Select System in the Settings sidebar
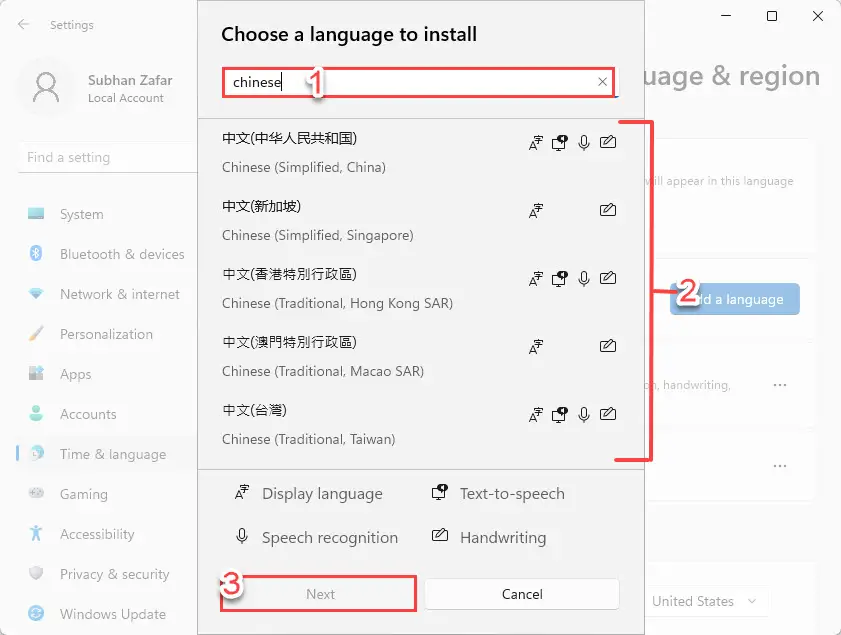Viewport: 841px width, 635px height. click(80, 214)
